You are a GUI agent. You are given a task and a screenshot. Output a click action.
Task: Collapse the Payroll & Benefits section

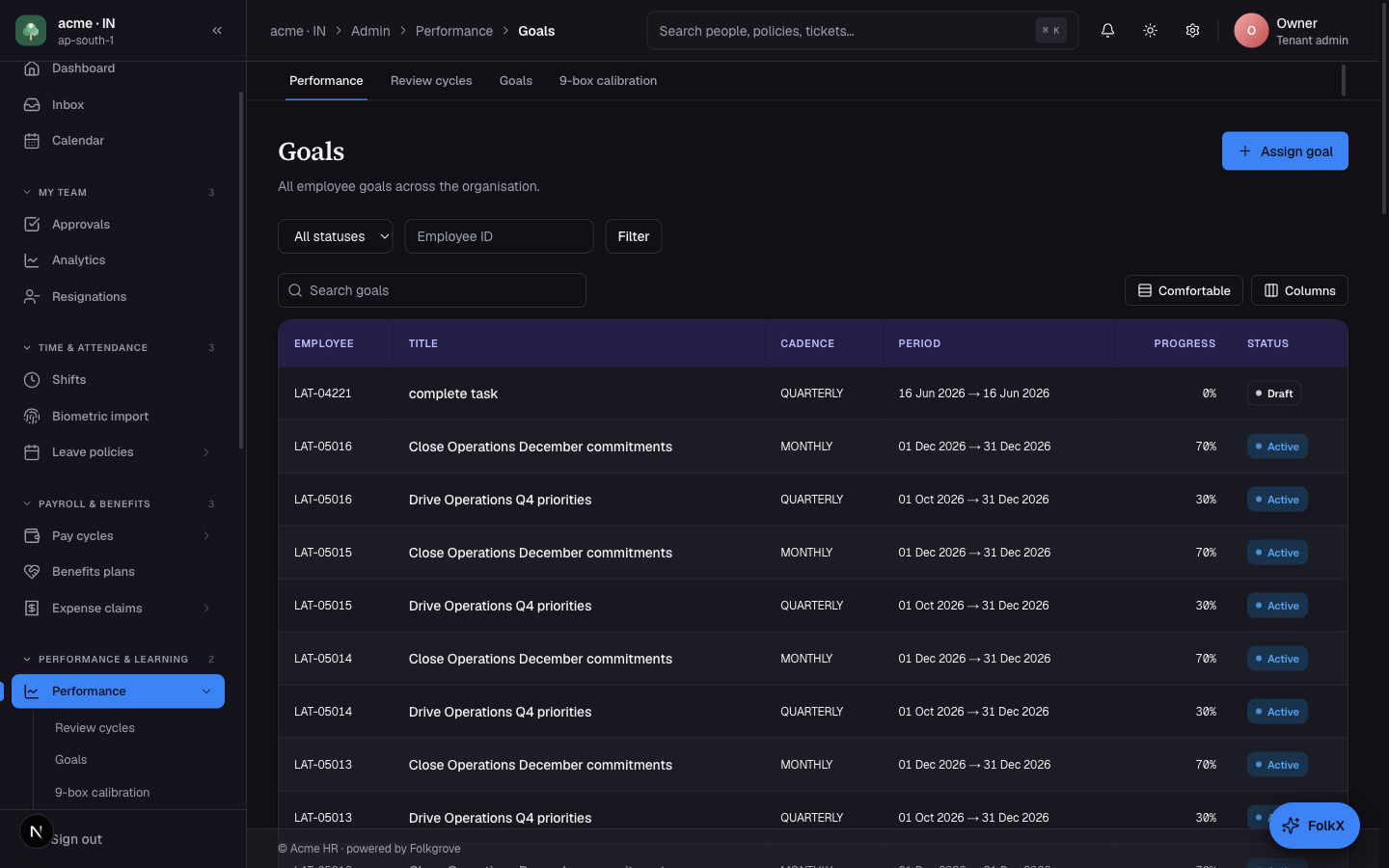coord(118,504)
